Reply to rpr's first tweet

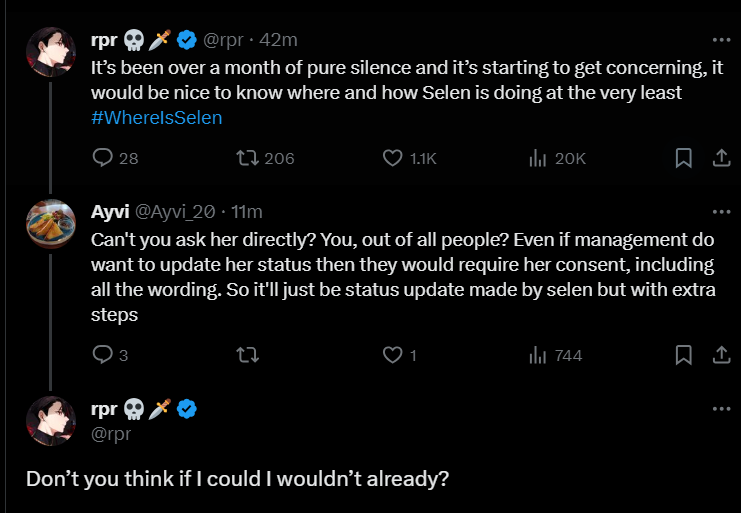(x=103, y=158)
